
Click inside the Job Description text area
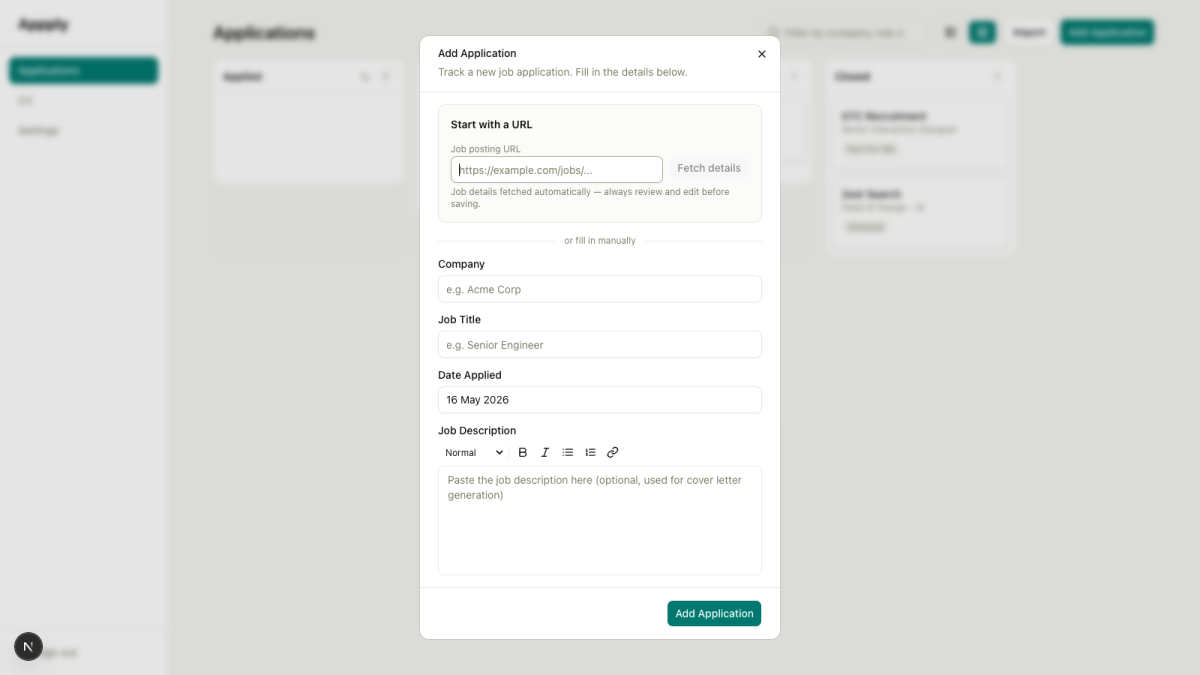pos(600,520)
